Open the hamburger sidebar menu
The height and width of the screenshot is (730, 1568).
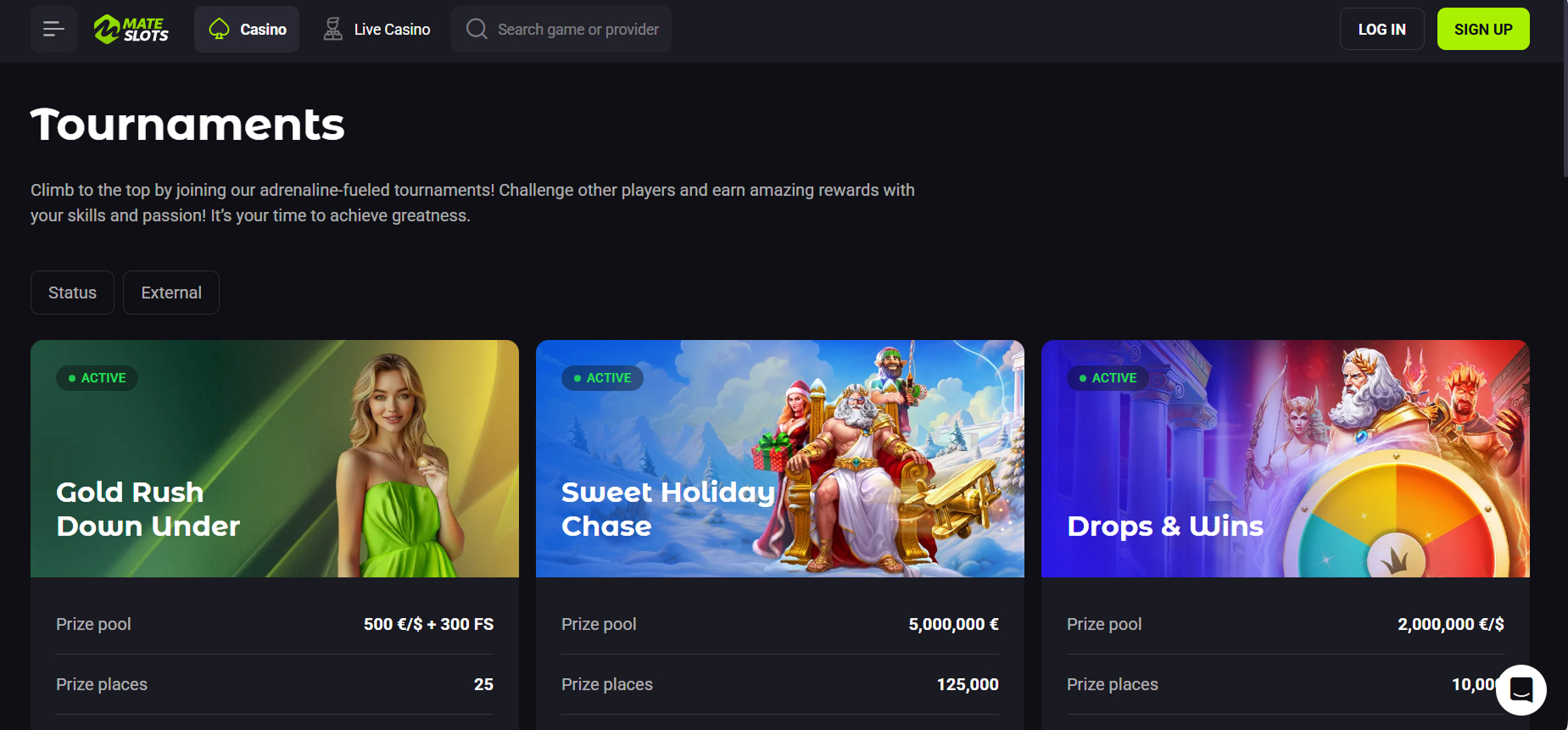pos(53,29)
